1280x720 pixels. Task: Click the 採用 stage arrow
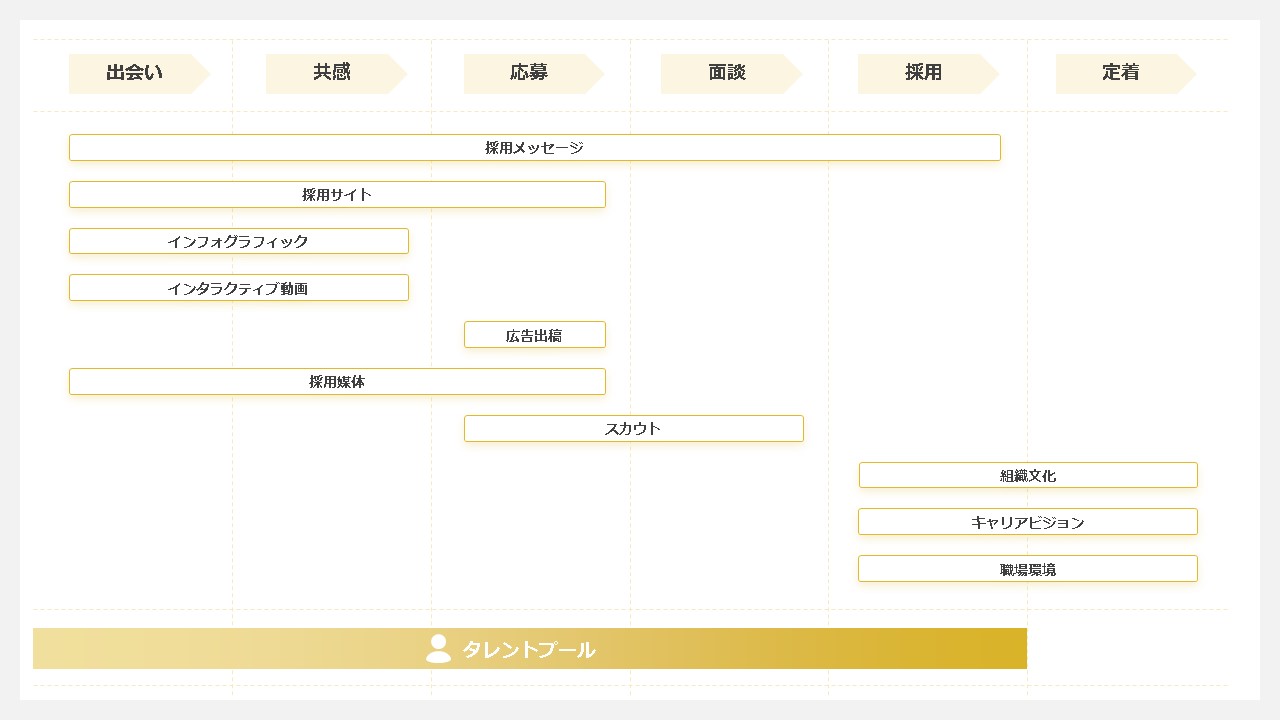coord(925,73)
